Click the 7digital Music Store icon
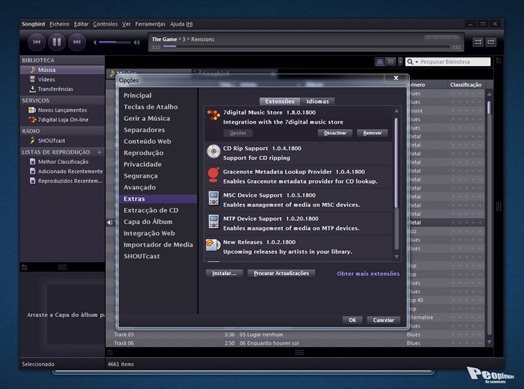This screenshot has height=389, width=524. tap(214, 115)
